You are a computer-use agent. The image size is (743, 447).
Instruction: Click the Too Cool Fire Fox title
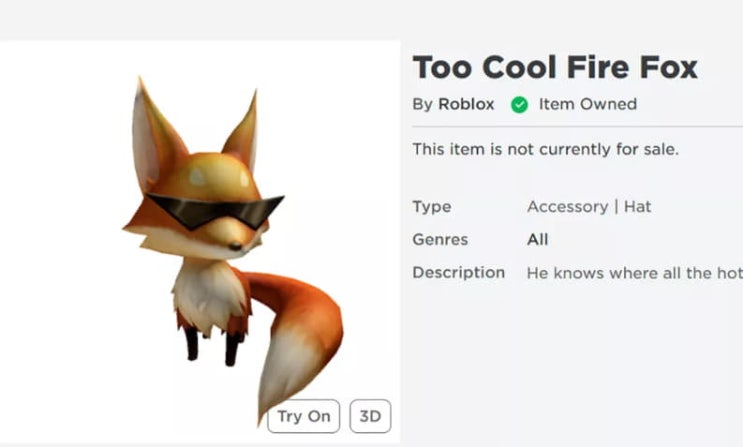[555, 67]
